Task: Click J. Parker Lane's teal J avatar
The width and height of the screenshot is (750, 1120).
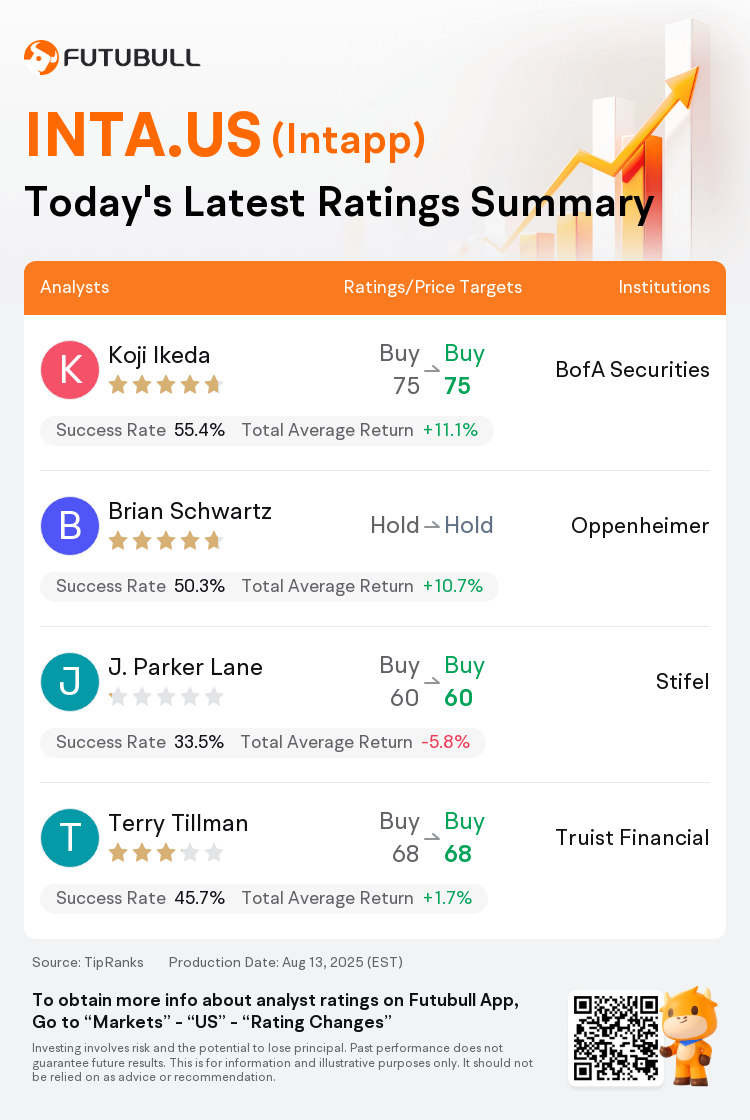Action: coord(70,682)
